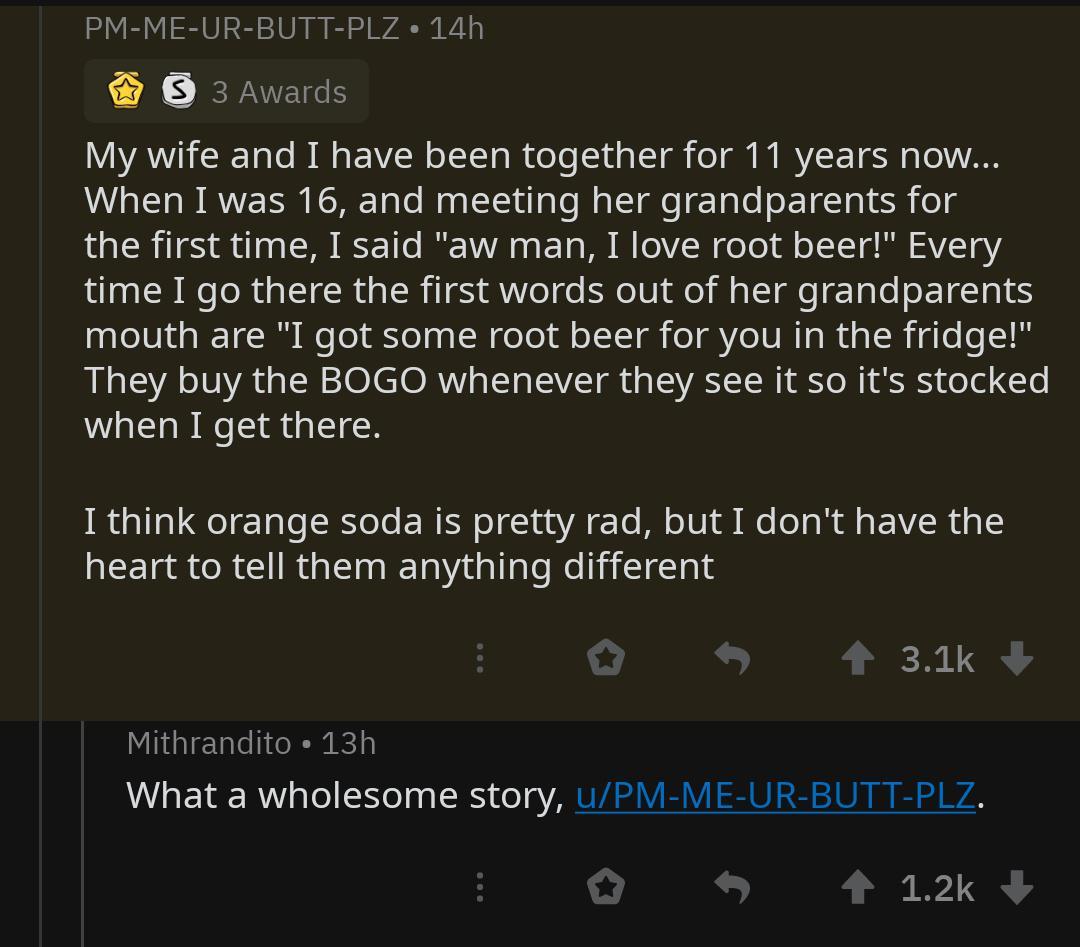Downvote Mithrandito's reply
This screenshot has height=947, width=1080.
tap(1016, 887)
